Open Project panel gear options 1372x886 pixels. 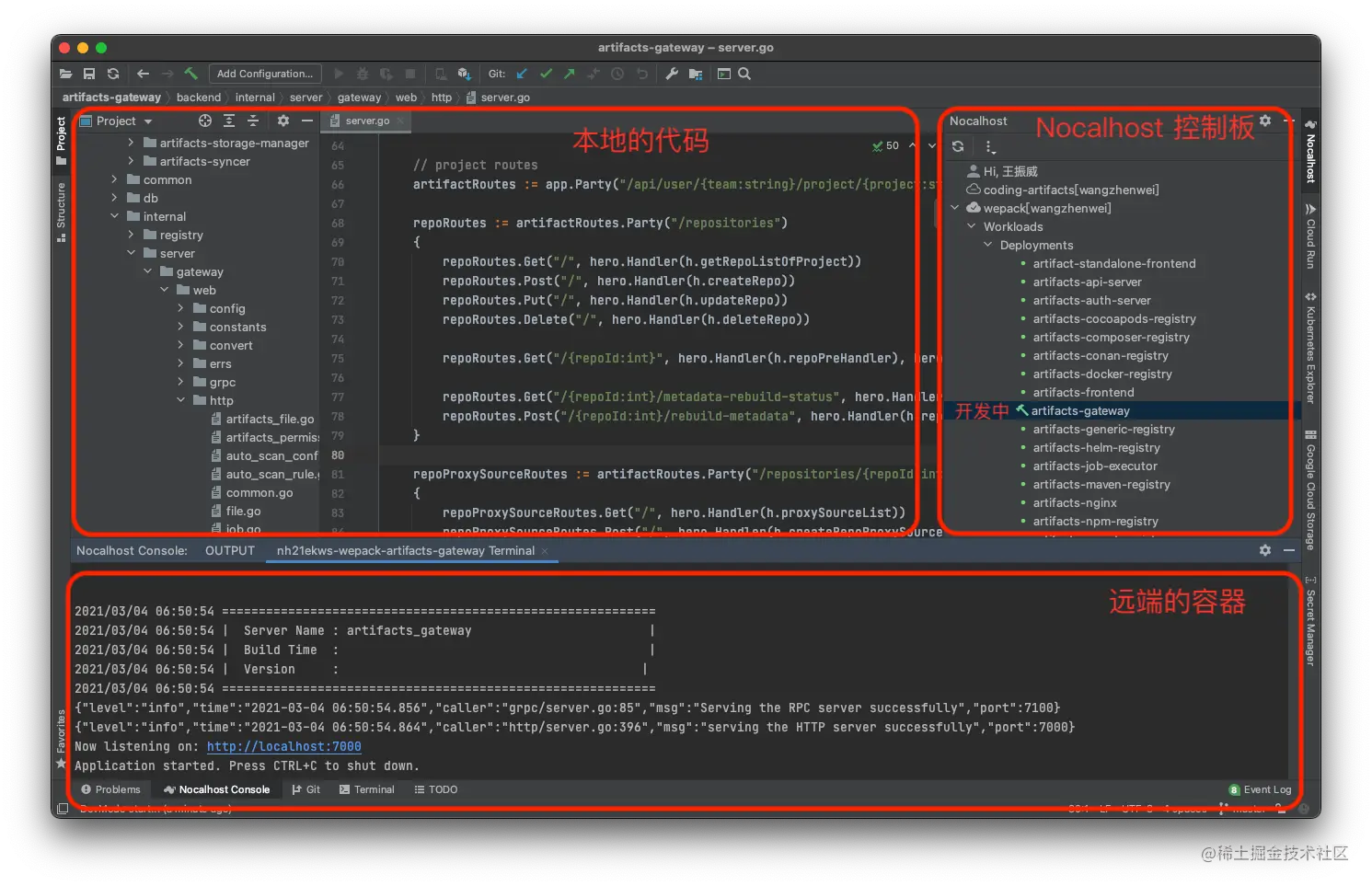point(283,121)
